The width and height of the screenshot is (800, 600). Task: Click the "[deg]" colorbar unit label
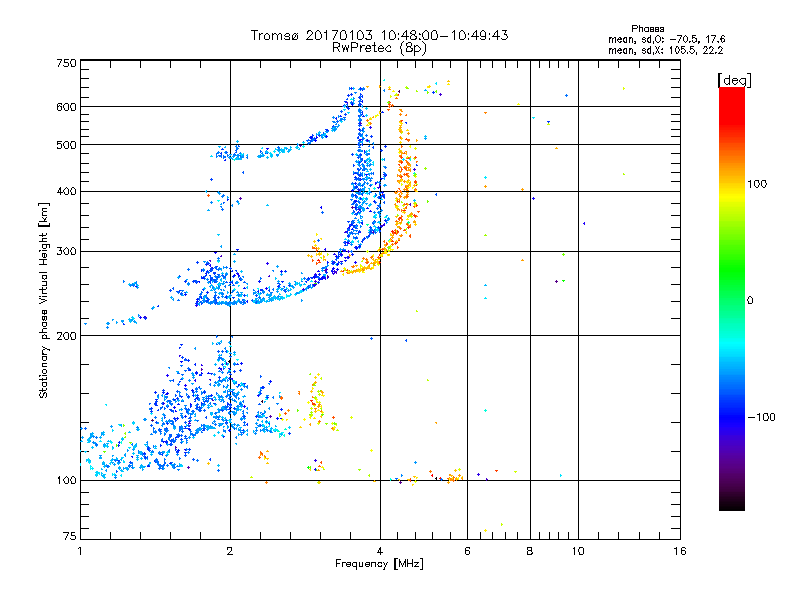pyautogui.click(x=734, y=80)
